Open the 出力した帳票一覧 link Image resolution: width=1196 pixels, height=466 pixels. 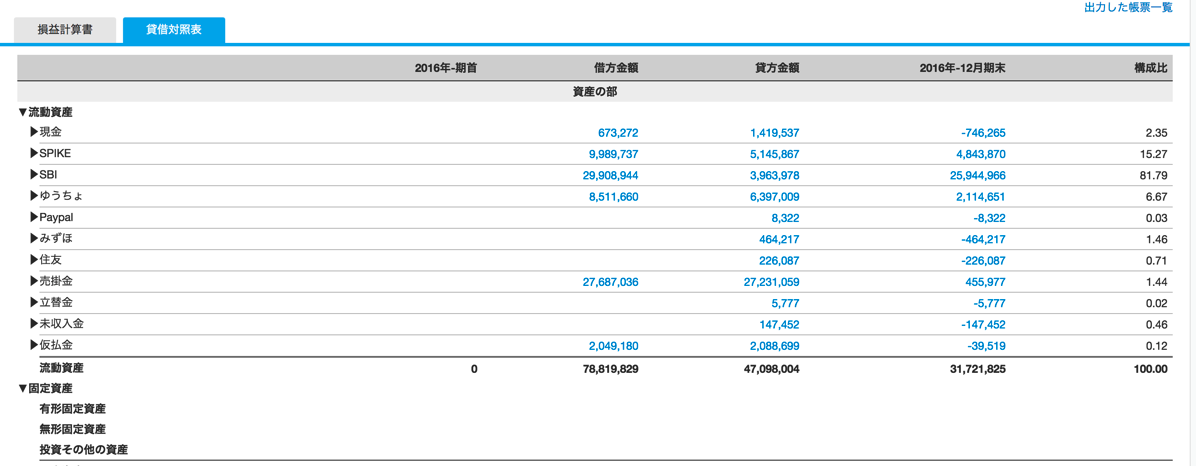[1127, 7]
